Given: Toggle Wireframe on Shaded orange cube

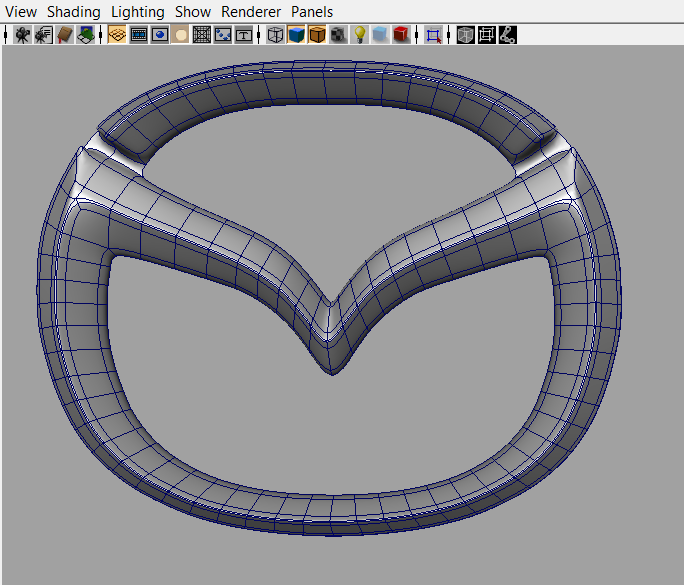Looking at the screenshot, I should [x=317, y=35].
